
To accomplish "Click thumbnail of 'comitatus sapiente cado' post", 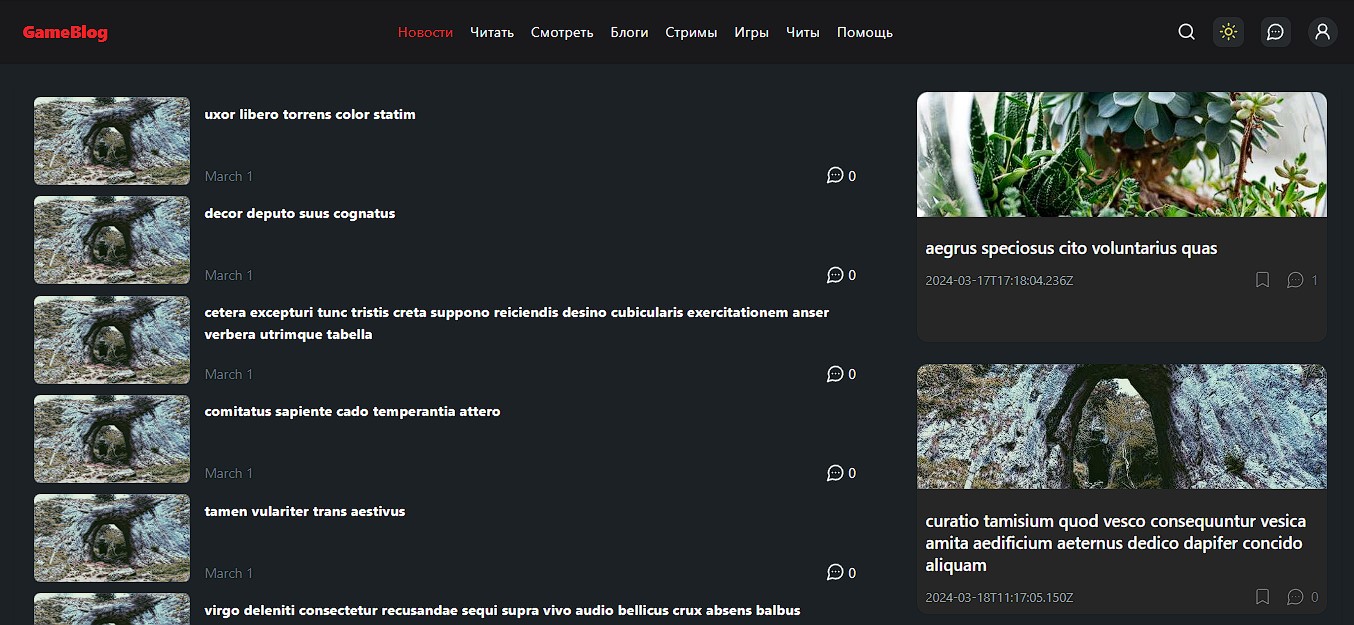I will pyautogui.click(x=112, y=439).
